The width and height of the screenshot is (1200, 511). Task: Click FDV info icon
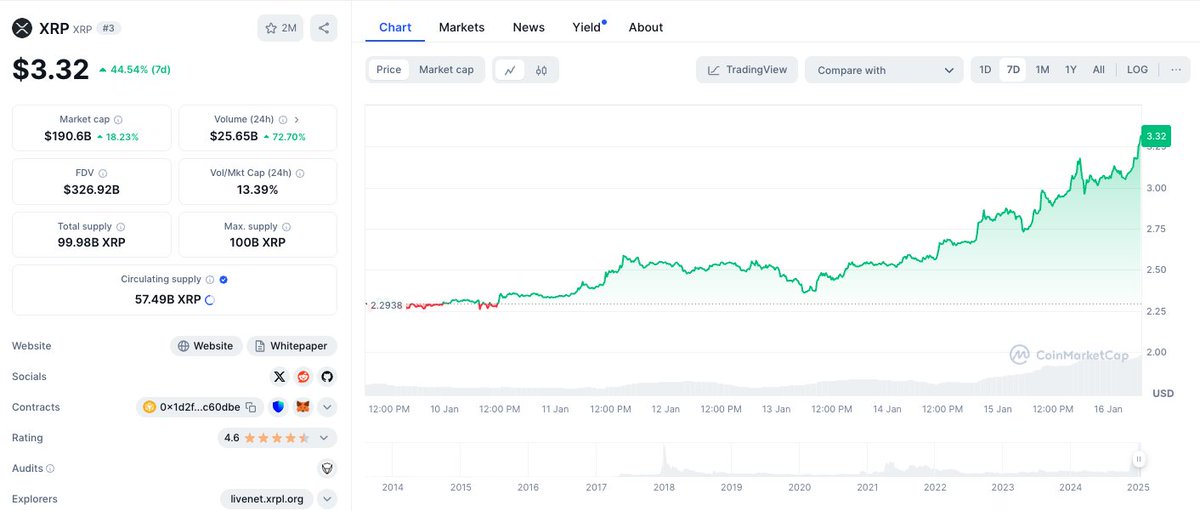pos(103,173)
